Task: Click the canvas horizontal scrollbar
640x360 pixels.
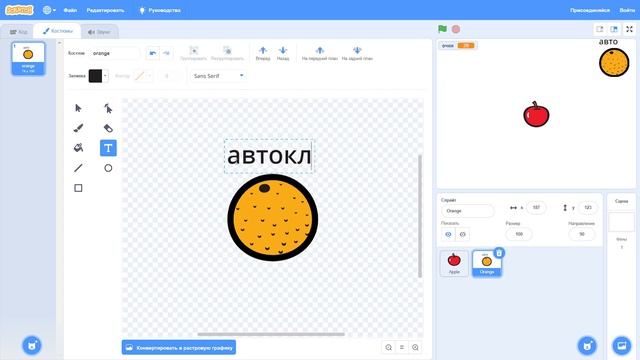Action: (271, 334)
